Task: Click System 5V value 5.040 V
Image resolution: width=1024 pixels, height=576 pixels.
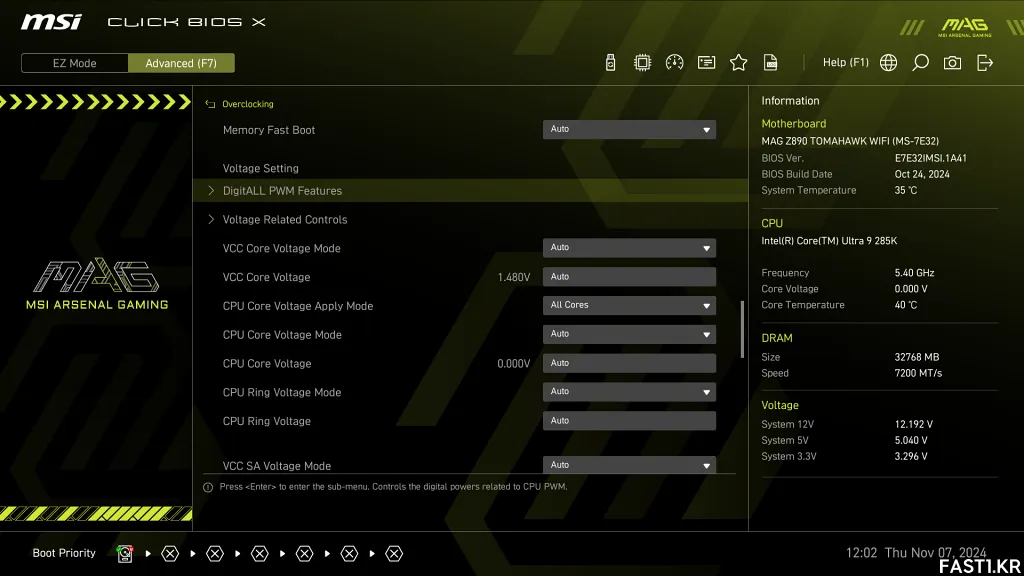Action: click(x=910, y=441)
